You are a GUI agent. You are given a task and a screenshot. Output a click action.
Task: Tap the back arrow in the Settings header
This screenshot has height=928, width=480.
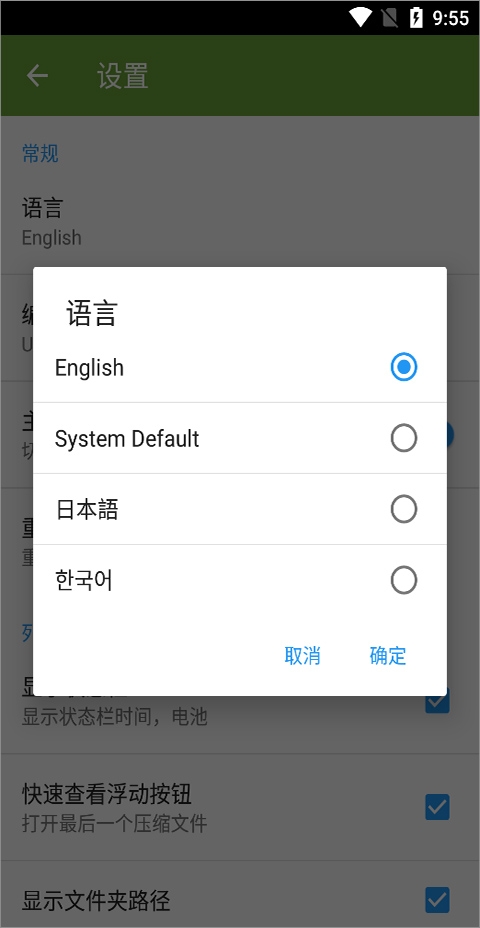pos(37,76)
